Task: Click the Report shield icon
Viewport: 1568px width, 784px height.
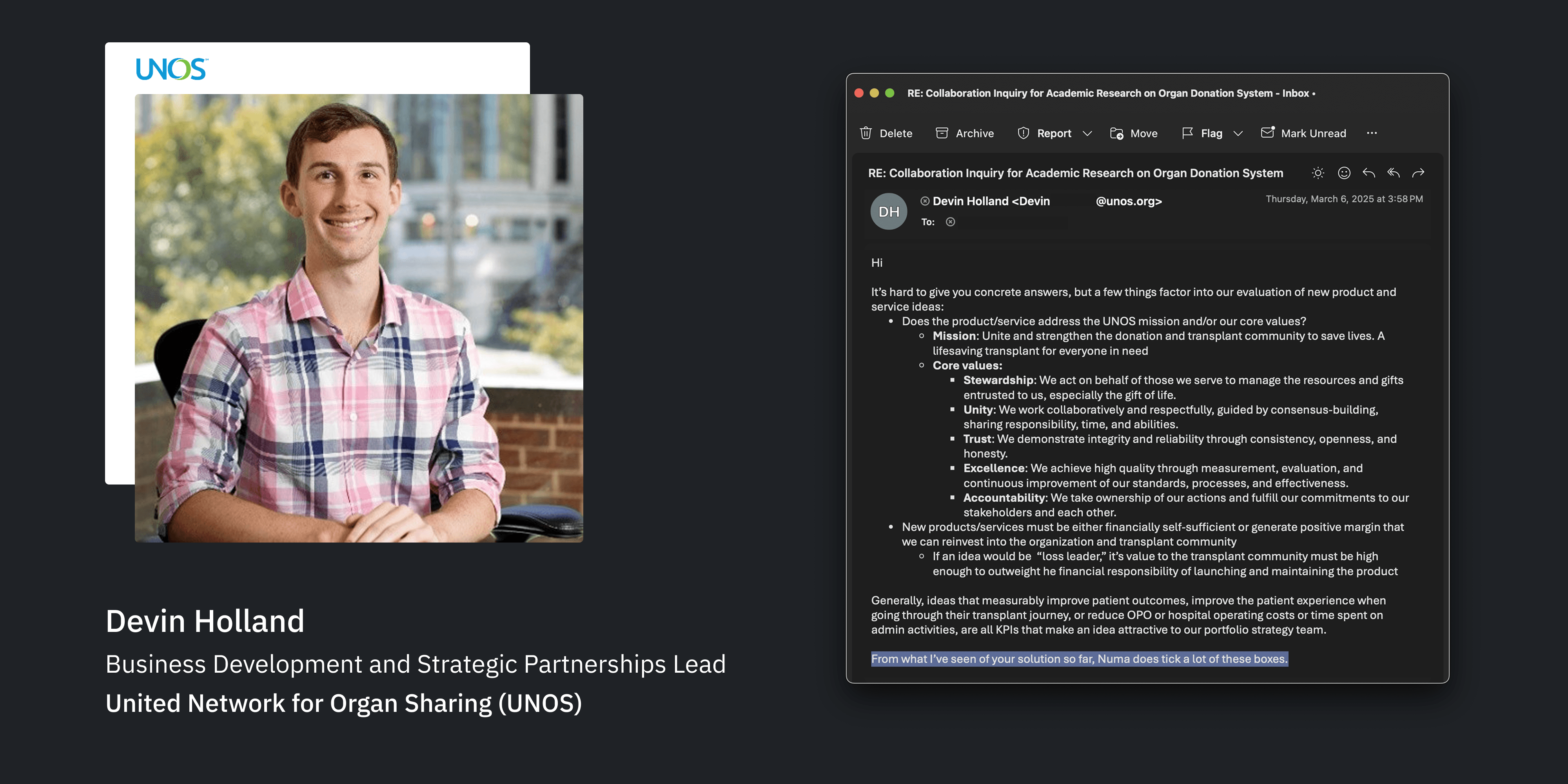Action: coord(1023,133)
